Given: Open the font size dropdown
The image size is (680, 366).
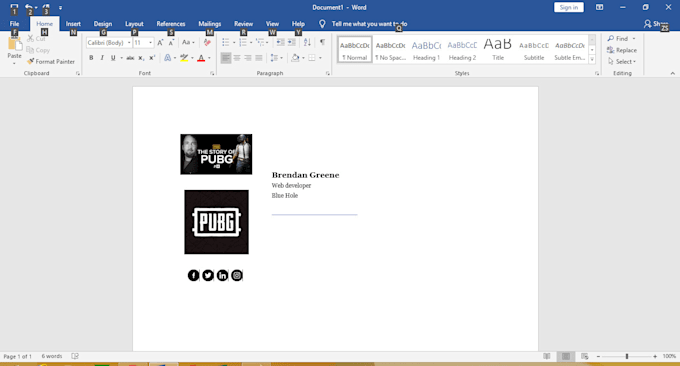Looking at the screenshot, I should (x=150, y=42).
